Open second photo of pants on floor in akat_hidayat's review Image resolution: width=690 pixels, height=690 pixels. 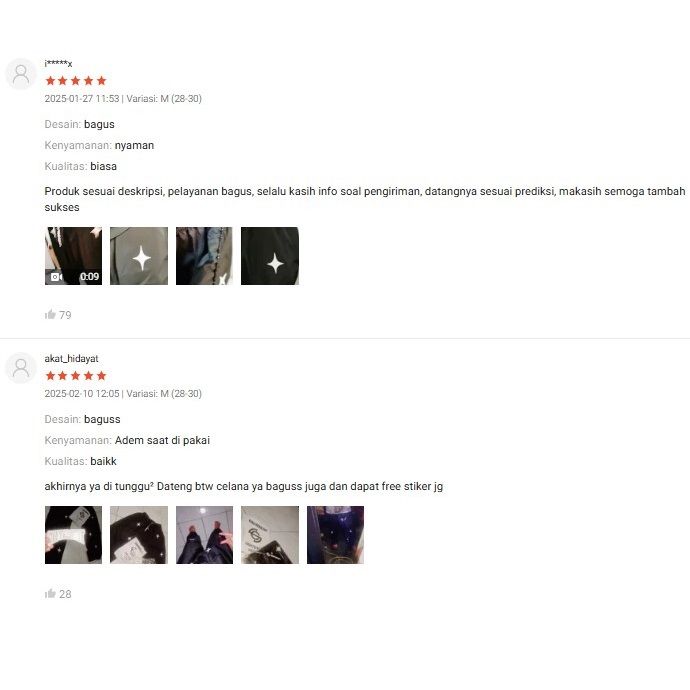pos(139,535)
